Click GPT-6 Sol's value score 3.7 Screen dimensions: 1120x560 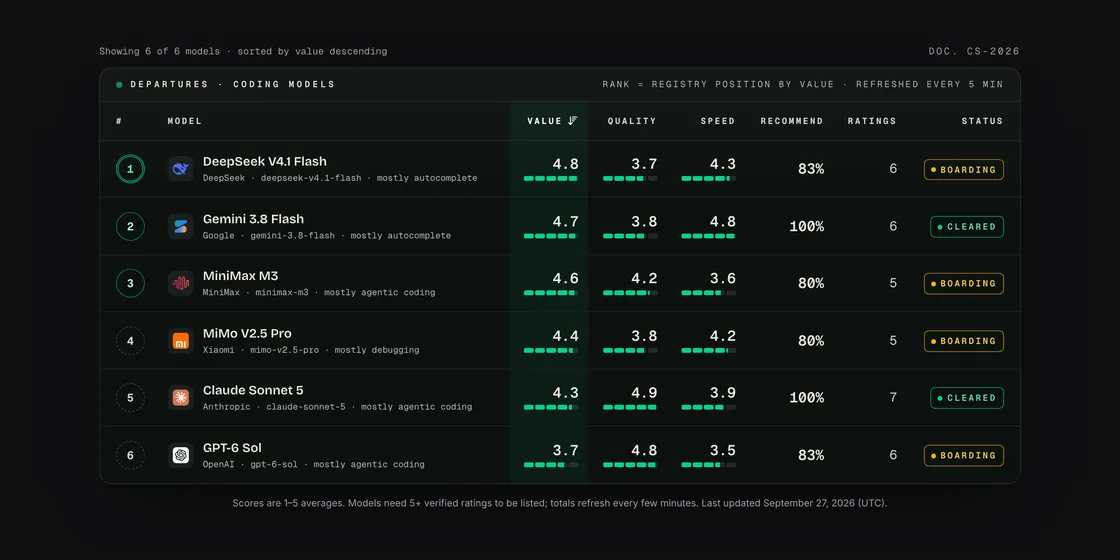coord(565,449)
